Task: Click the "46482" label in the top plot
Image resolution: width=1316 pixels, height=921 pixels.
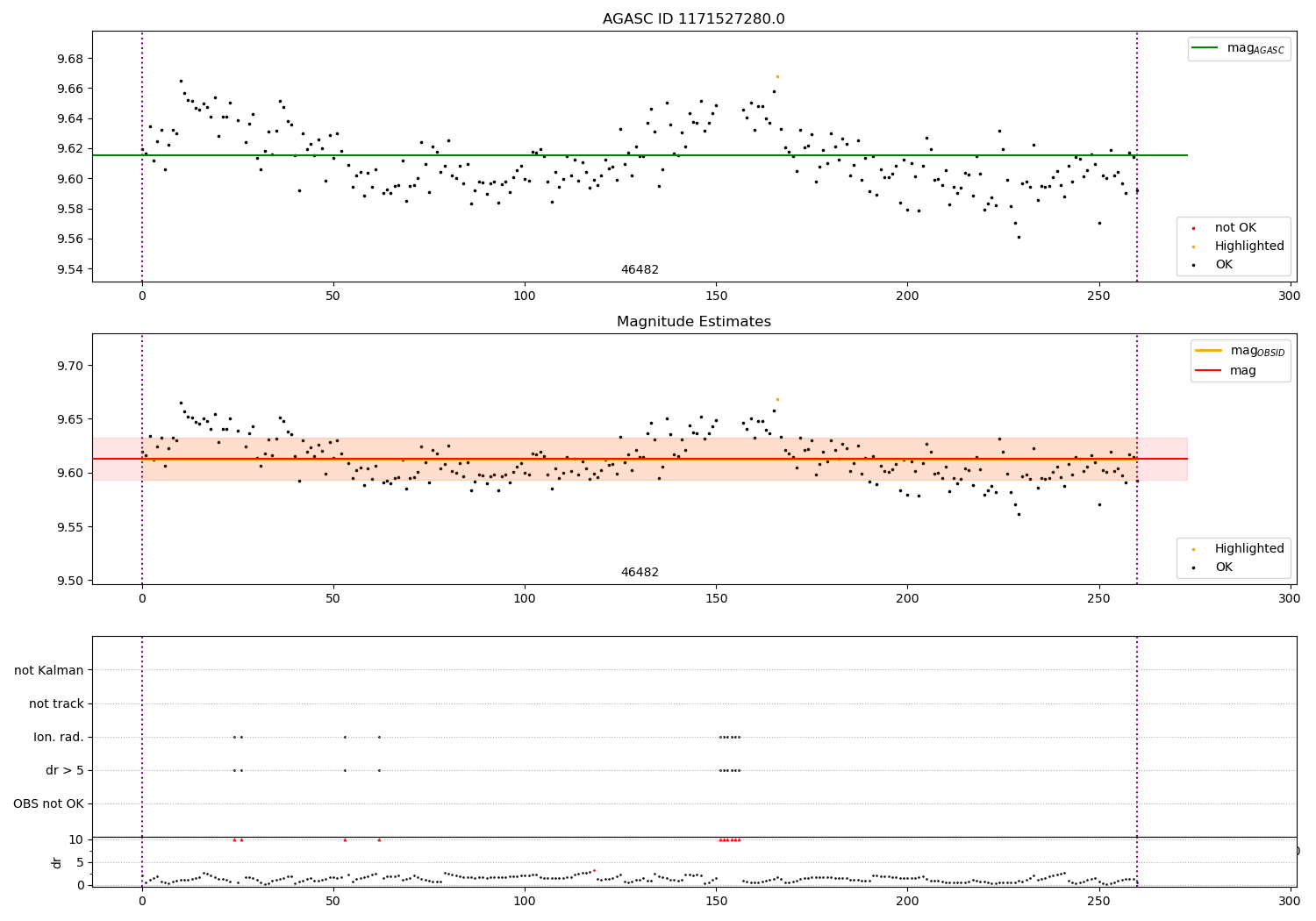Action: (640, 270)
